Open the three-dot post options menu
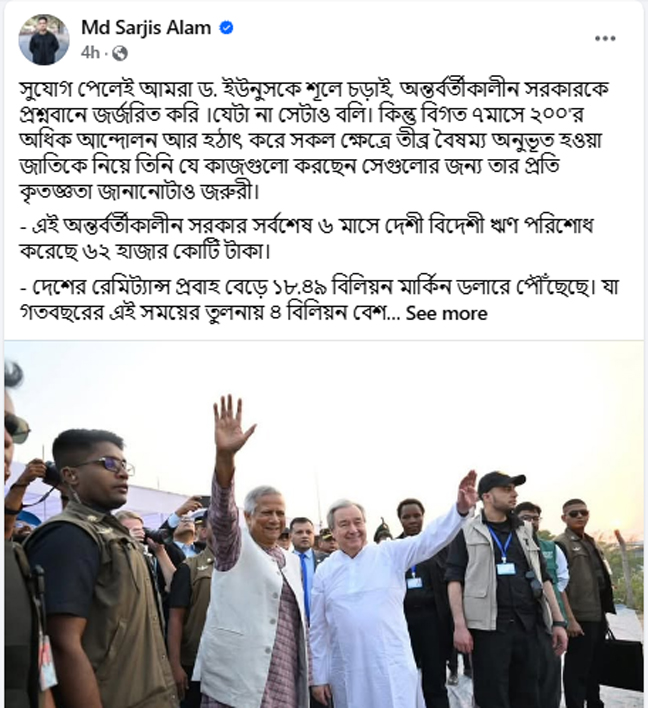The width and height of the screenshot is (648, 708). tap(605, 38)
